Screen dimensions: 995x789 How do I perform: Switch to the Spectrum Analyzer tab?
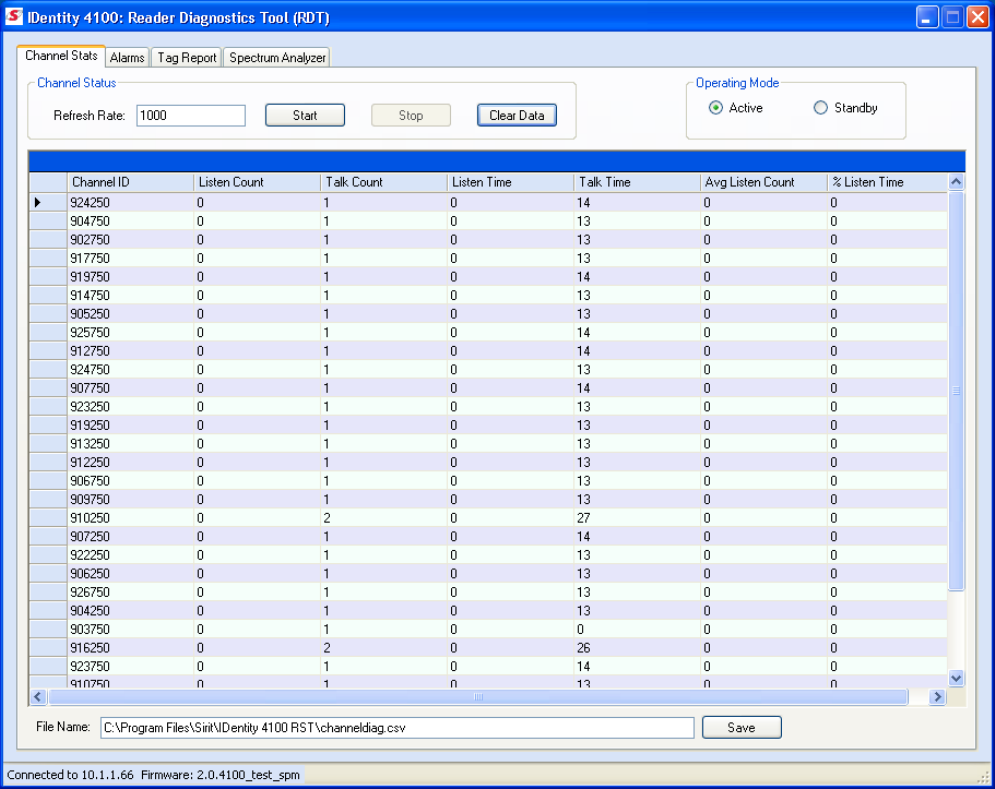point(277,58)
